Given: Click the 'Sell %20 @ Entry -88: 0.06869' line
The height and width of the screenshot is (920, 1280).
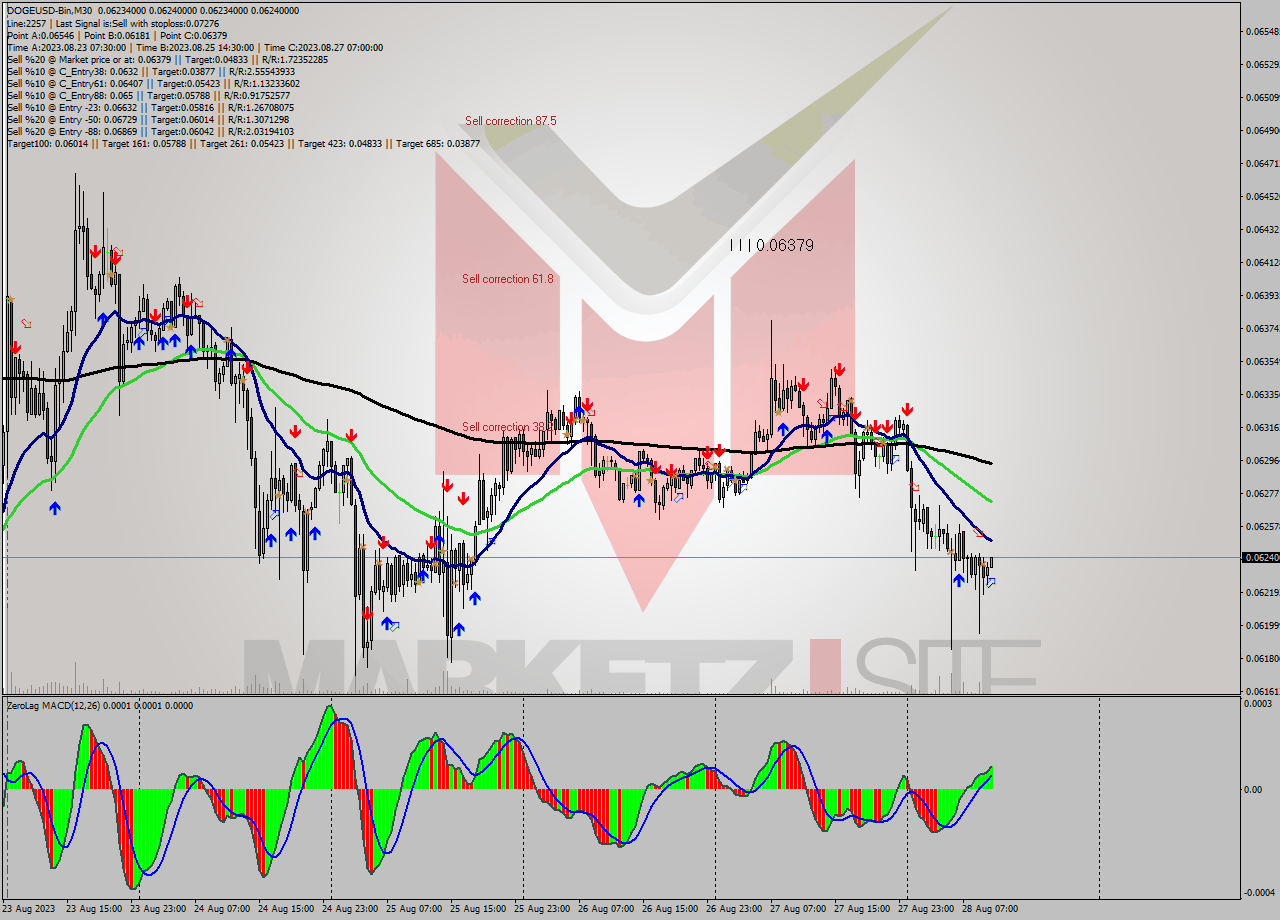Looking at the screenshot, I should click(x=150, y=131).
